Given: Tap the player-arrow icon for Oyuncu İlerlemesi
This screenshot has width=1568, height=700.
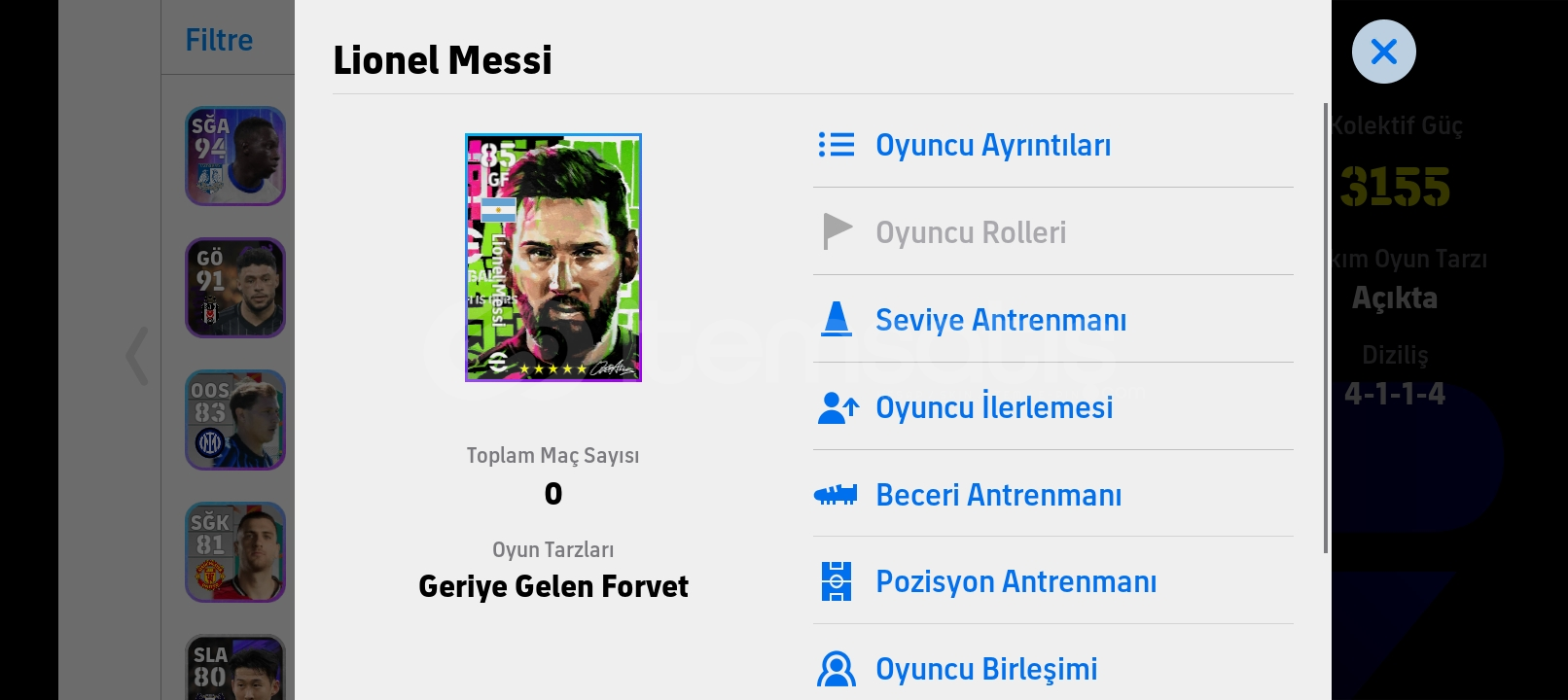Looking at the screenshot, I should coord(837,407).
